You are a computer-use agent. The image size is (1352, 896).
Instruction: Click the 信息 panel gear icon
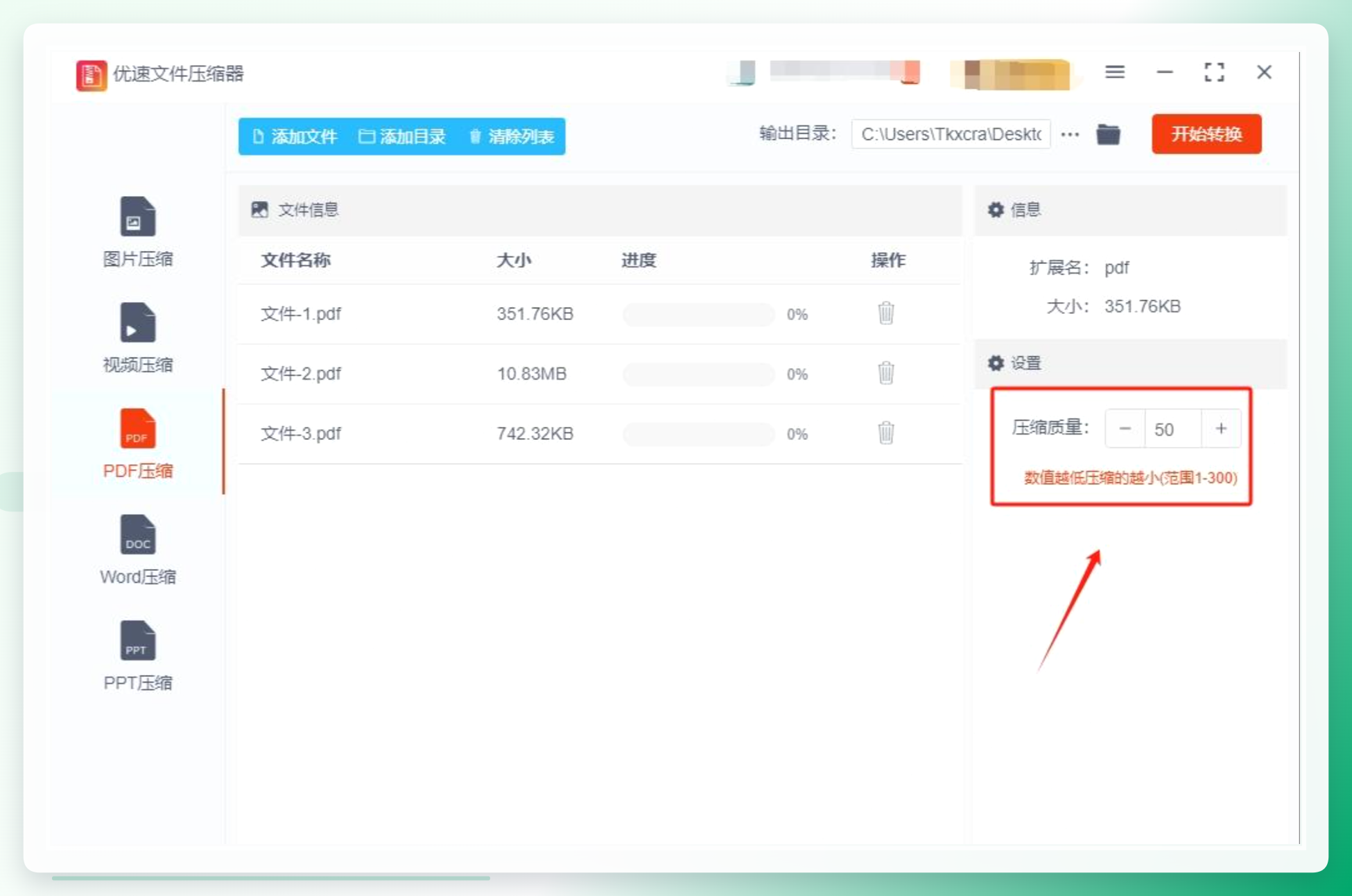pos(996,210)
